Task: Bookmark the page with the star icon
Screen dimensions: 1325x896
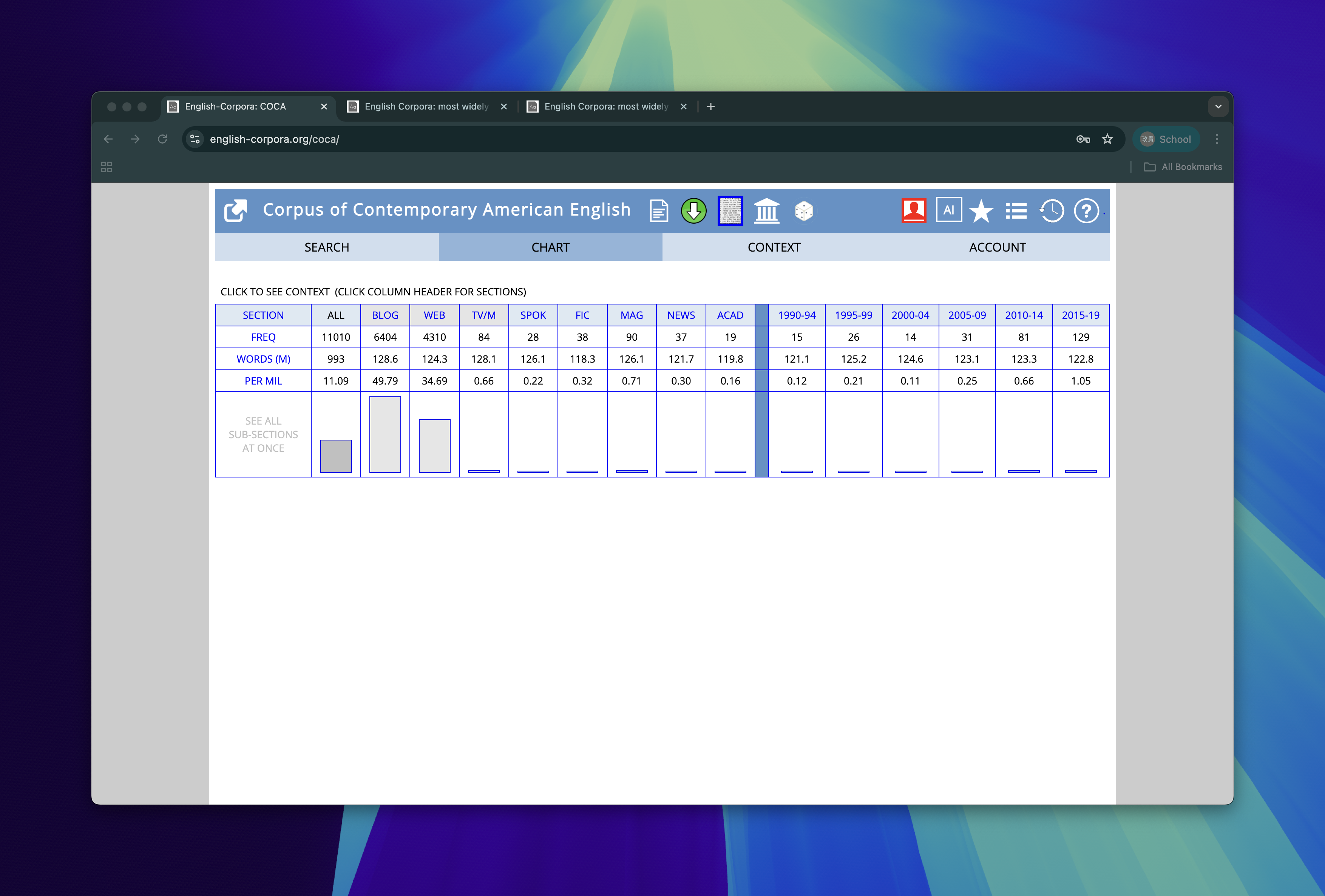Action: pyautogui.click(x=1107, y=139)
